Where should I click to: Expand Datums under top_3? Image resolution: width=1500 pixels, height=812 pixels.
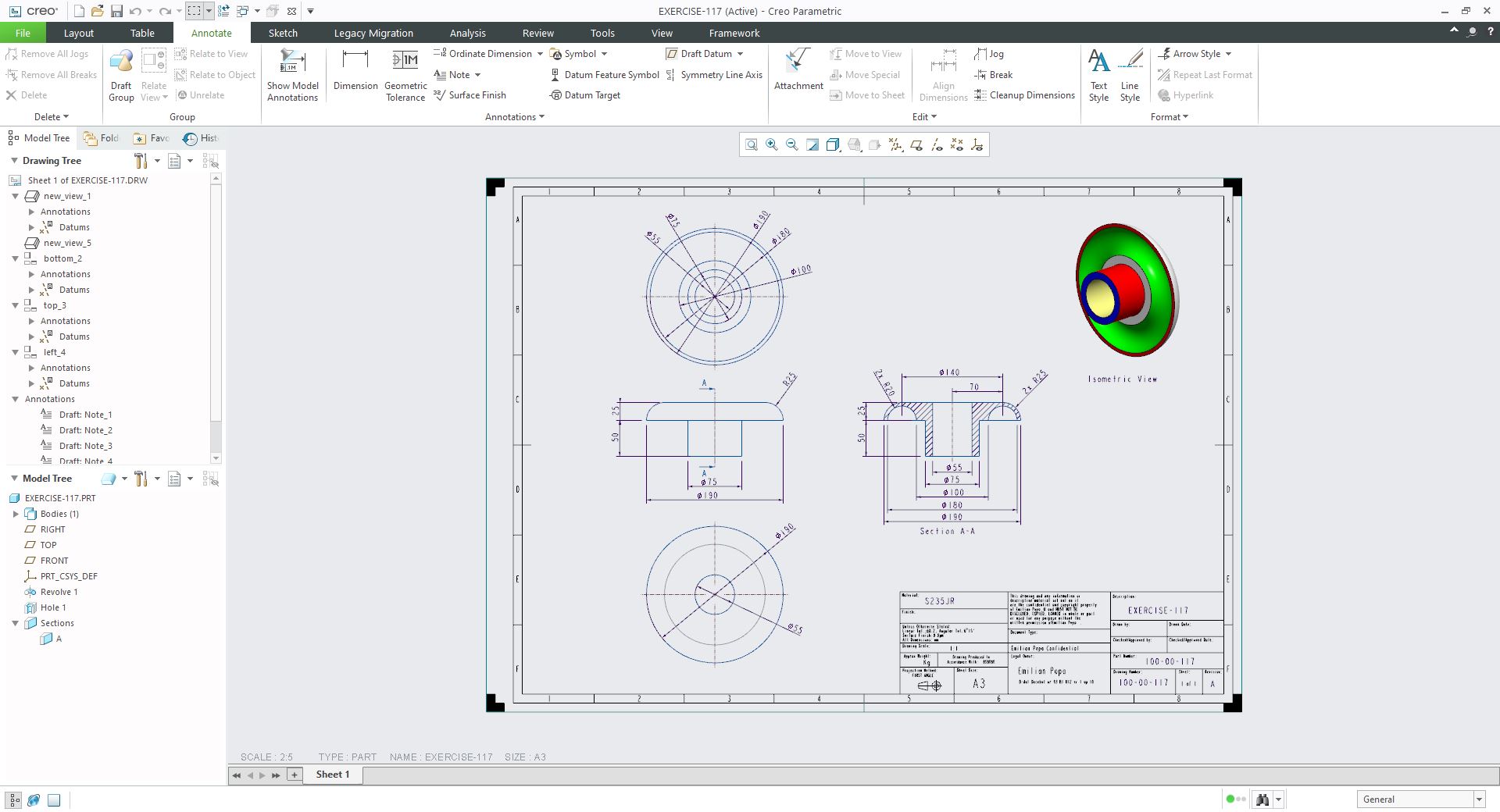coord(31,337)
